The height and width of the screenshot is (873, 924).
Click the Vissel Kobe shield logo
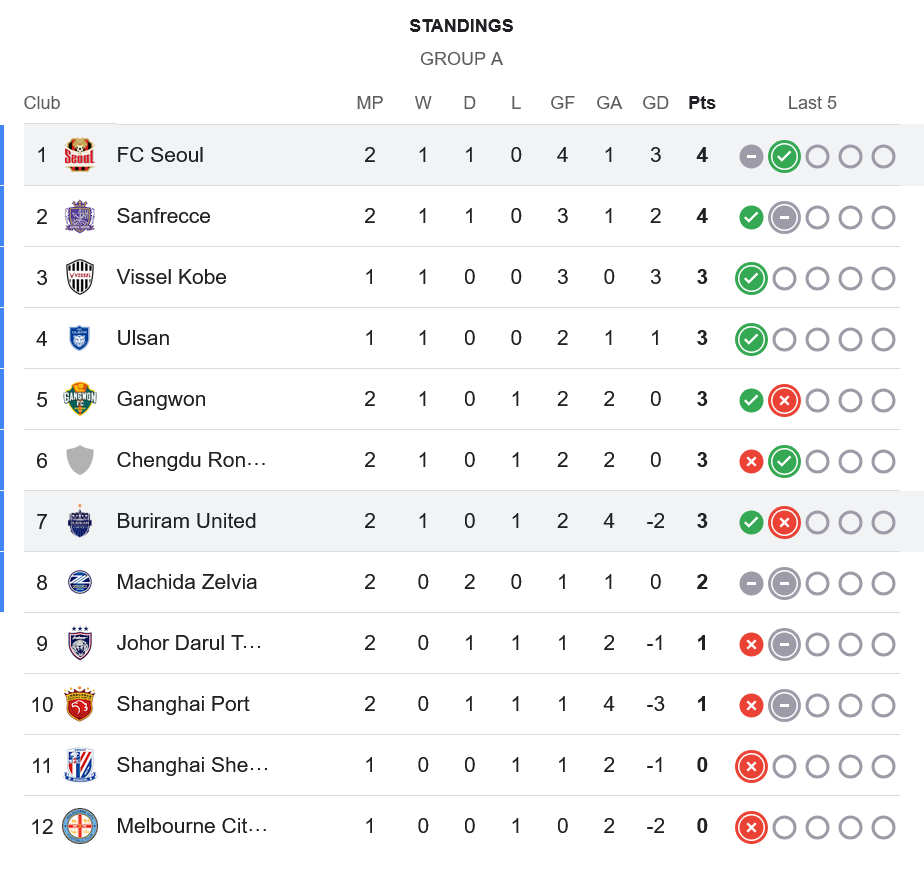pyautogui.click(x=80, y=277)
